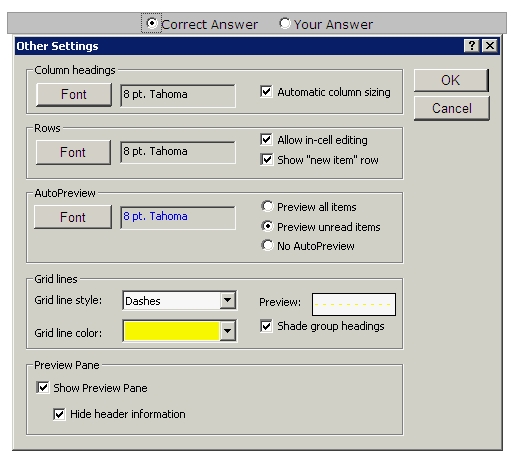Select the Correct Answer radio button
Viewport: 523px width, 467px height.
coord(152,23)
